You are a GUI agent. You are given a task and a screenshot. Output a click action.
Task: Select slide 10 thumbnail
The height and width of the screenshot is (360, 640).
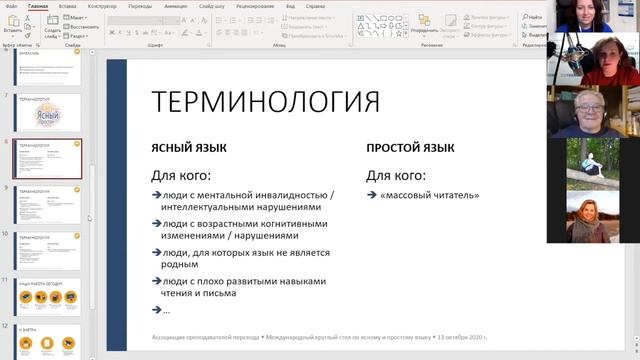(47, 251)
